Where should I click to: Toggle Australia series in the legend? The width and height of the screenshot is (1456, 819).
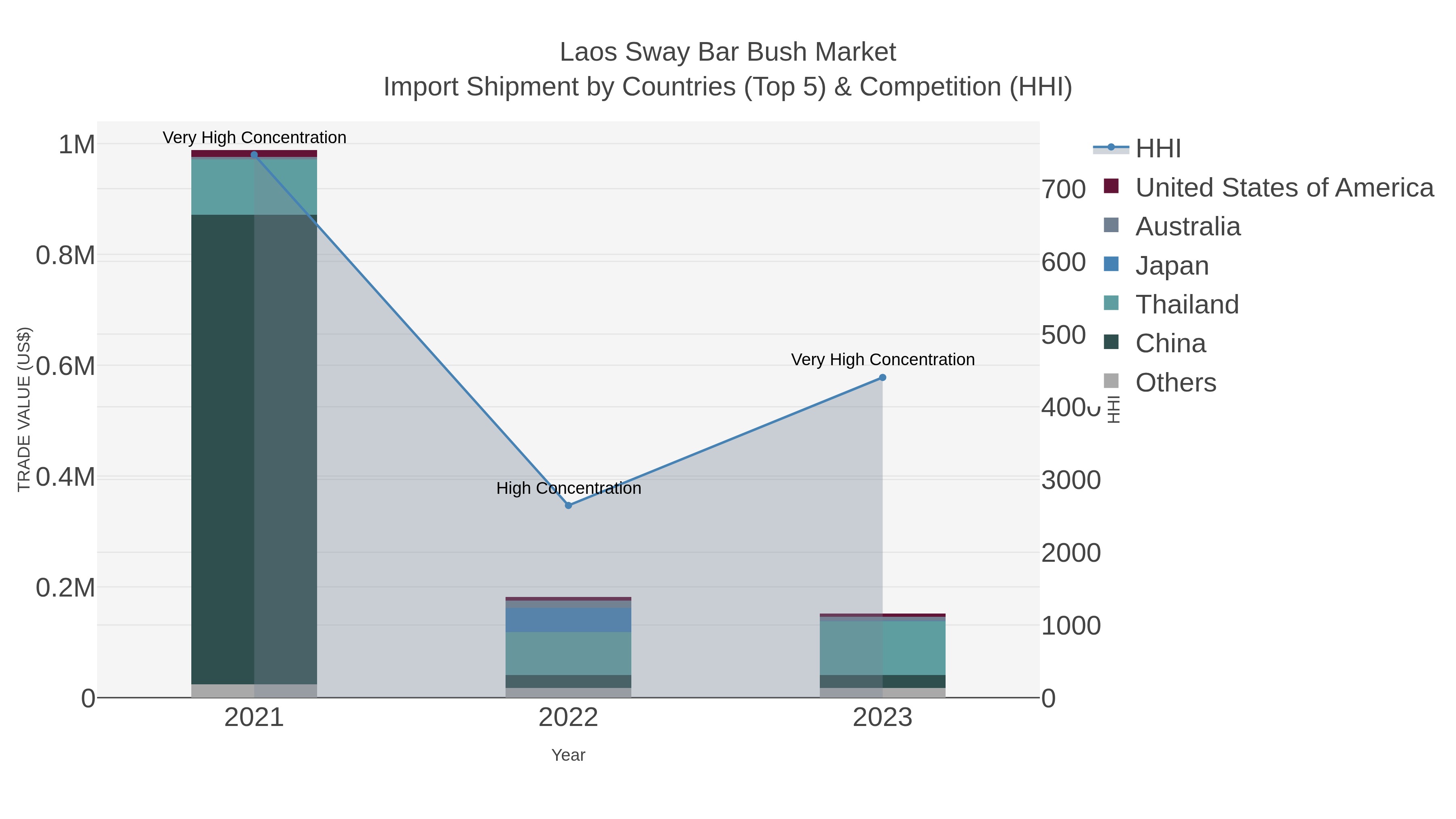pyautogui.click(x=1172, y=226)
